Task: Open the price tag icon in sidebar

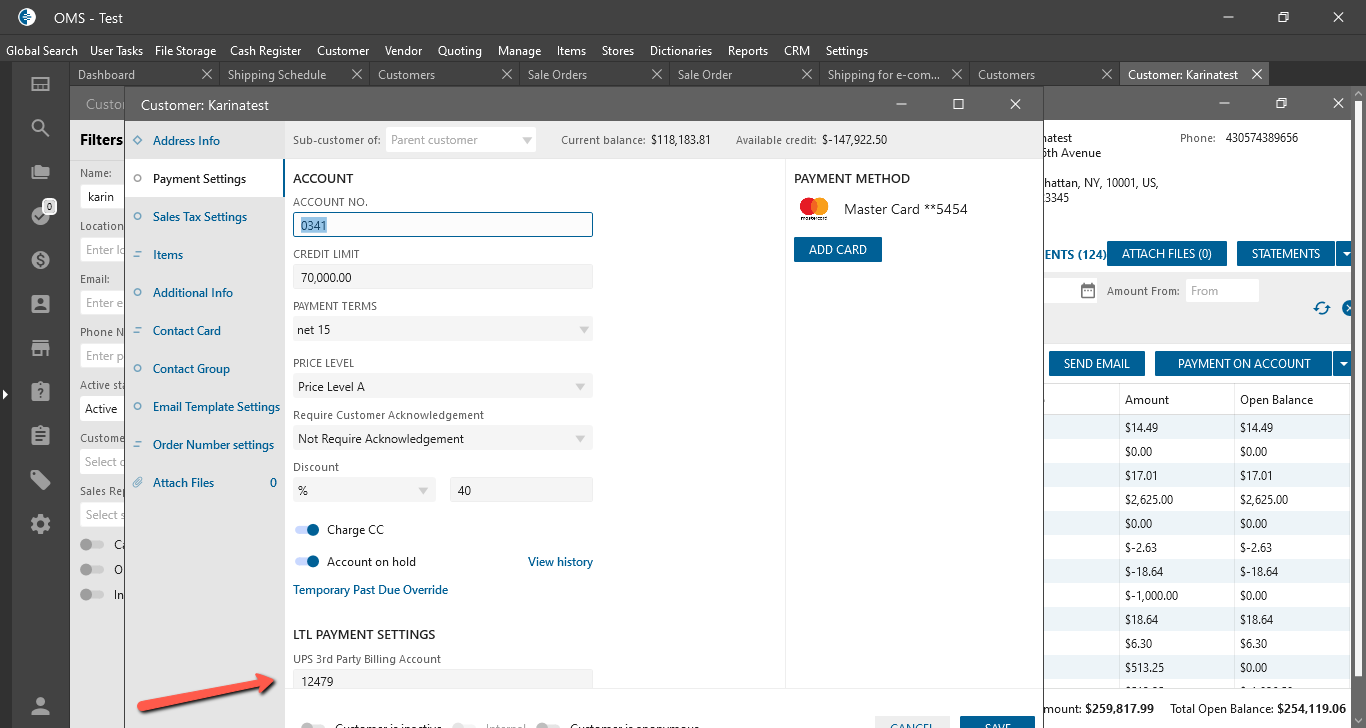Action: (40, 480)
